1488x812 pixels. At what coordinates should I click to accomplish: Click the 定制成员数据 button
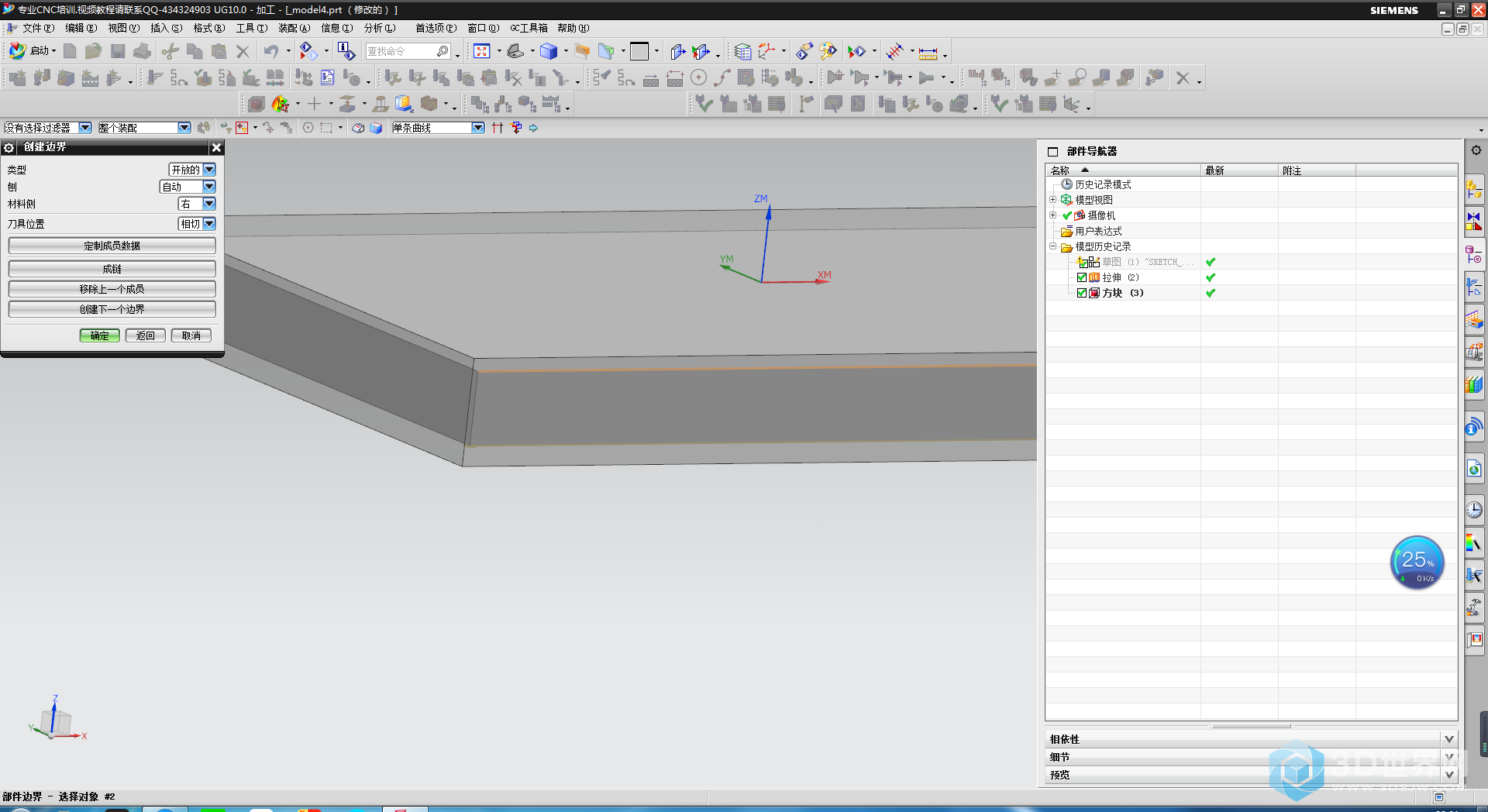click(x=112, y=246)
